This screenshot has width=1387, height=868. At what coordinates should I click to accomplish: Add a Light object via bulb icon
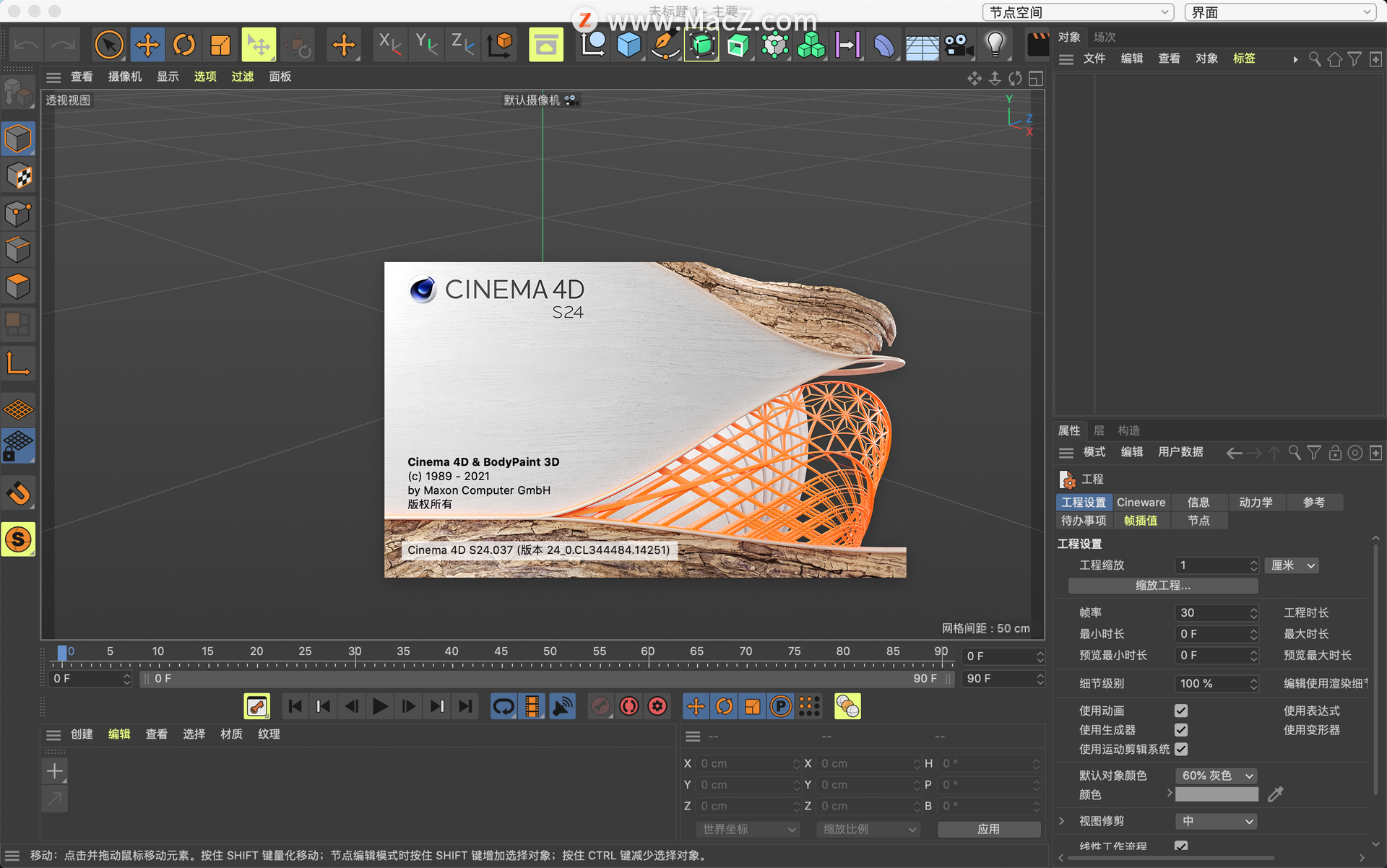coord(995,45)
